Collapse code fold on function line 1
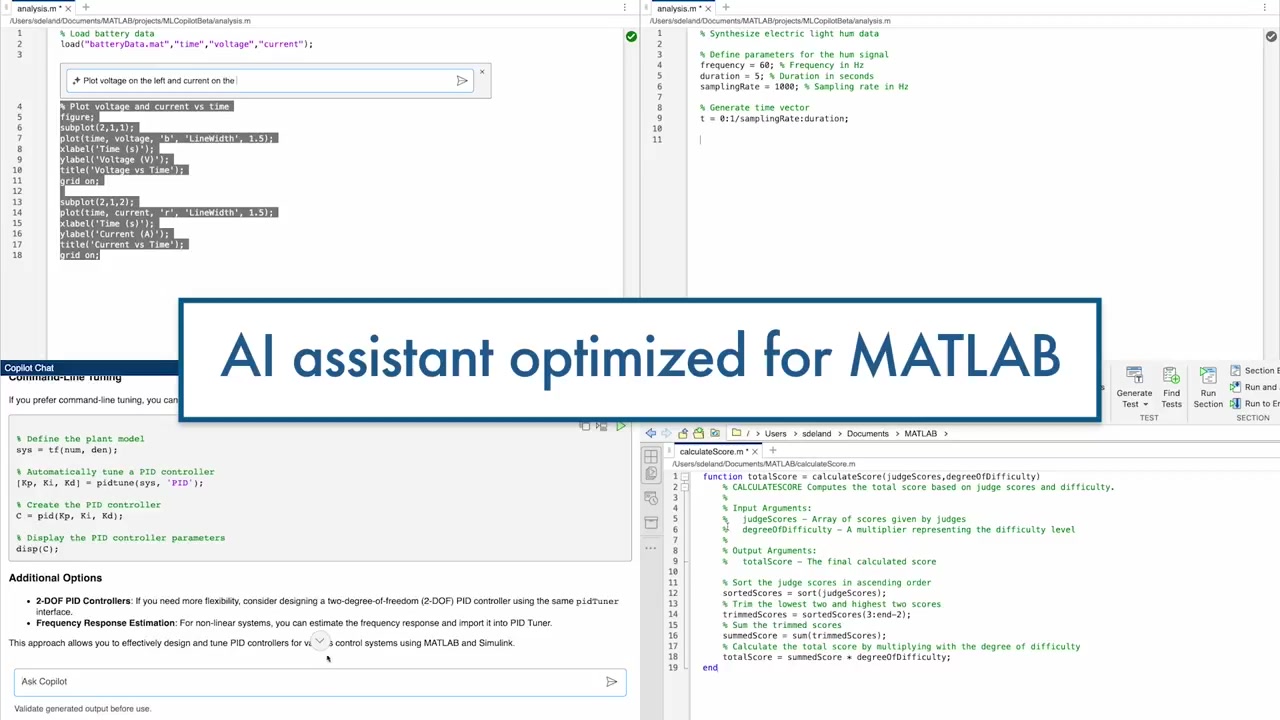Screen dimensions: 1280x720 pos(685,477)
